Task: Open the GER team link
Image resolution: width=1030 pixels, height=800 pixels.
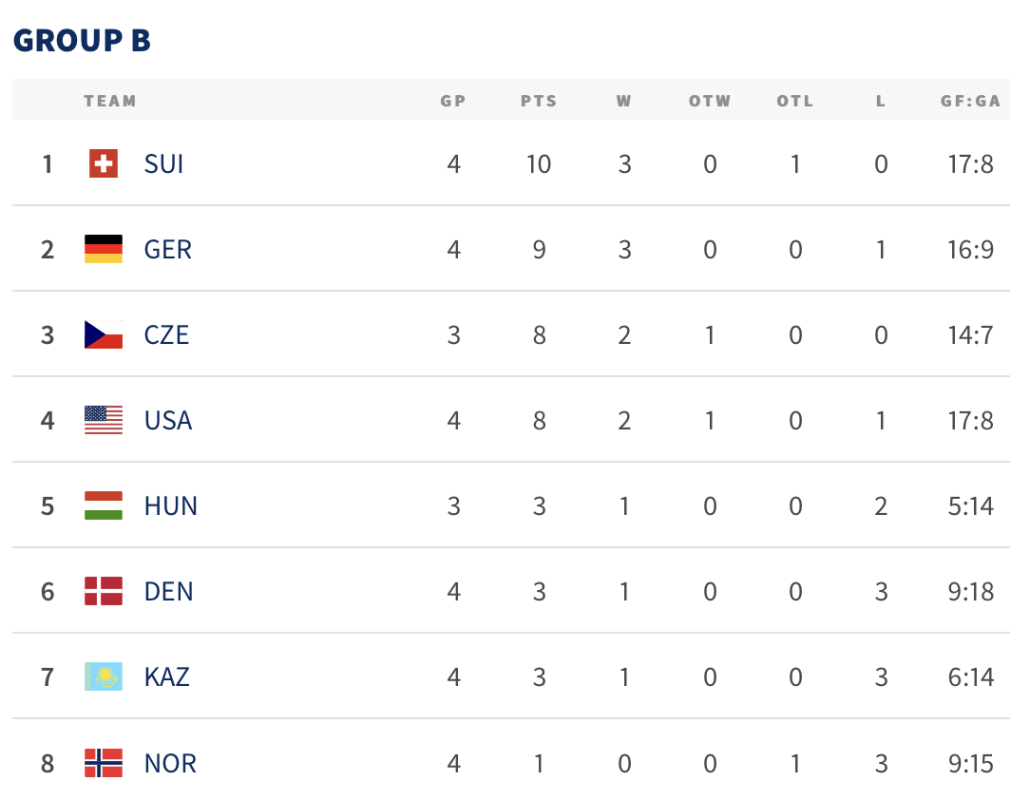Action: pyautogui.click(x=168, y=249)
